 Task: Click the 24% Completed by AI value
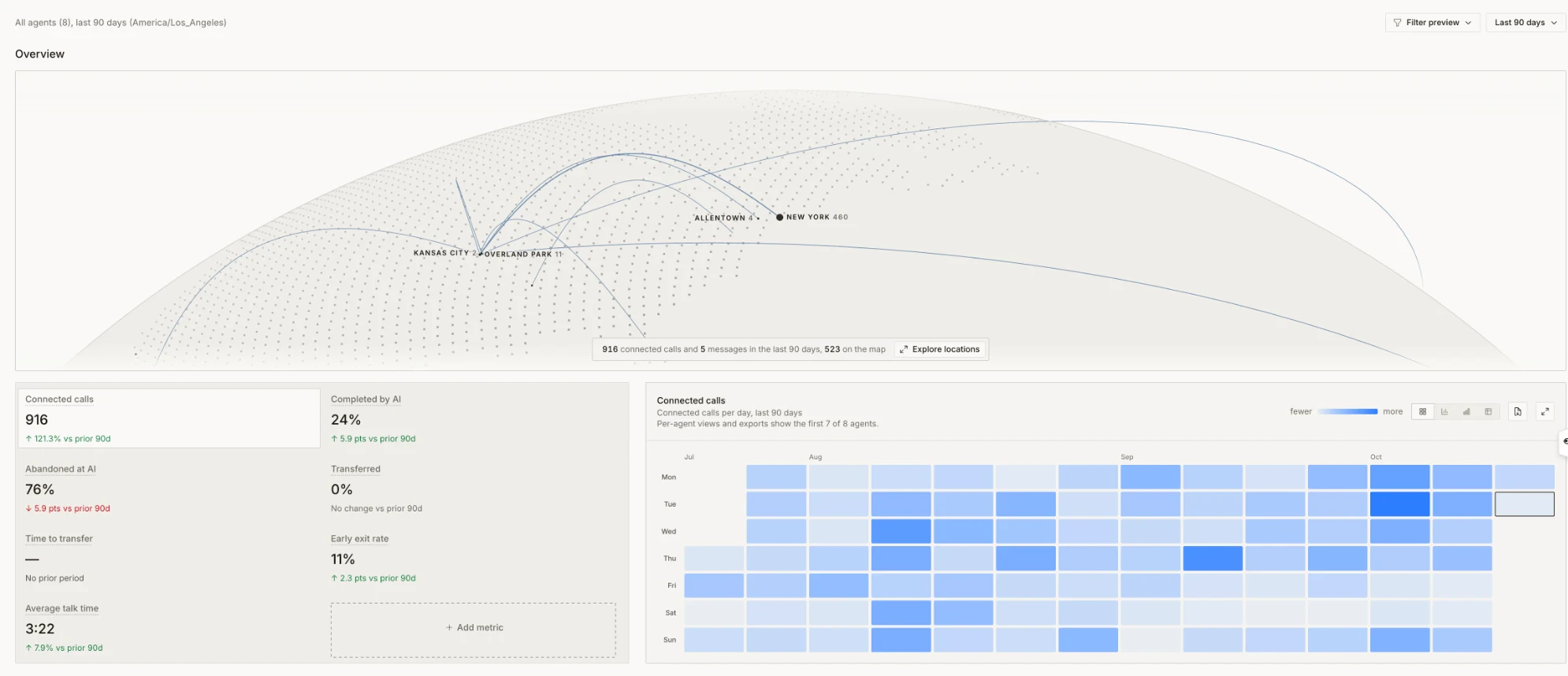(346, 420)
